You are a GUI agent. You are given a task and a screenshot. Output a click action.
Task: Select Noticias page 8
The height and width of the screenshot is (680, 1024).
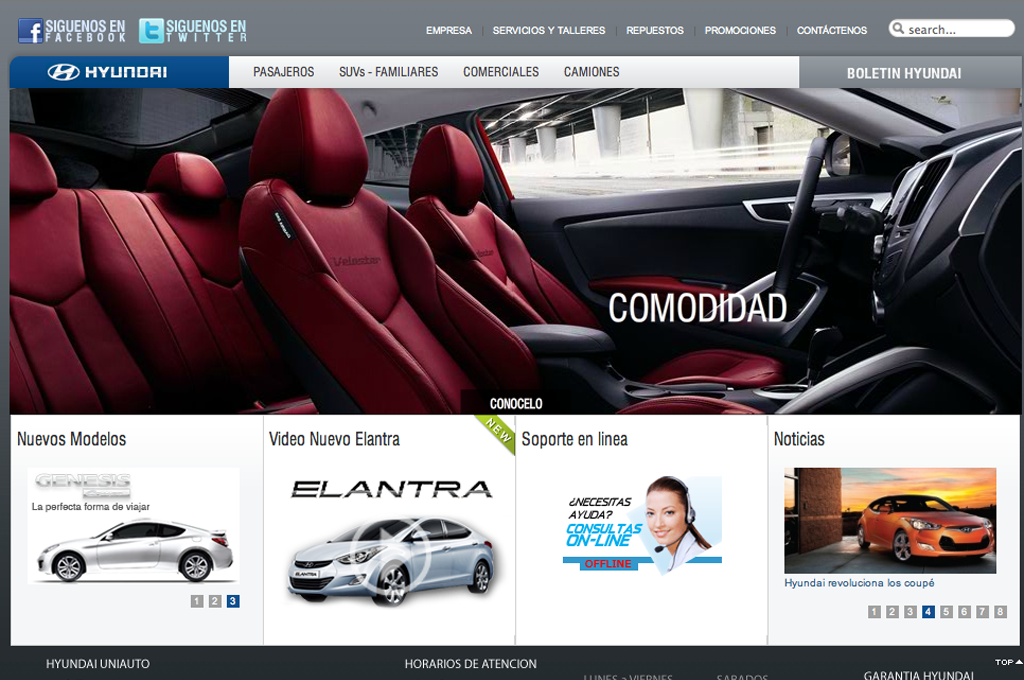tap(1000, 612)
